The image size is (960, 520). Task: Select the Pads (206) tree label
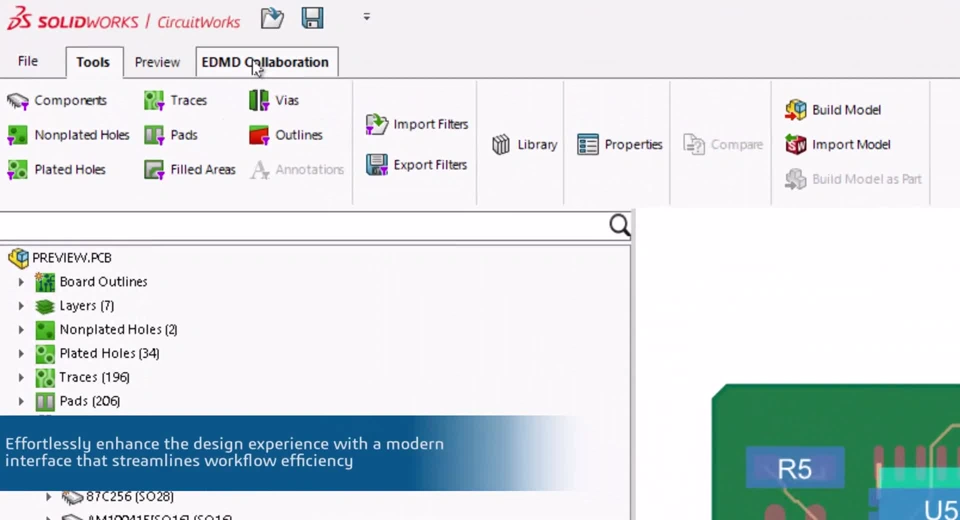pos(90,401)
